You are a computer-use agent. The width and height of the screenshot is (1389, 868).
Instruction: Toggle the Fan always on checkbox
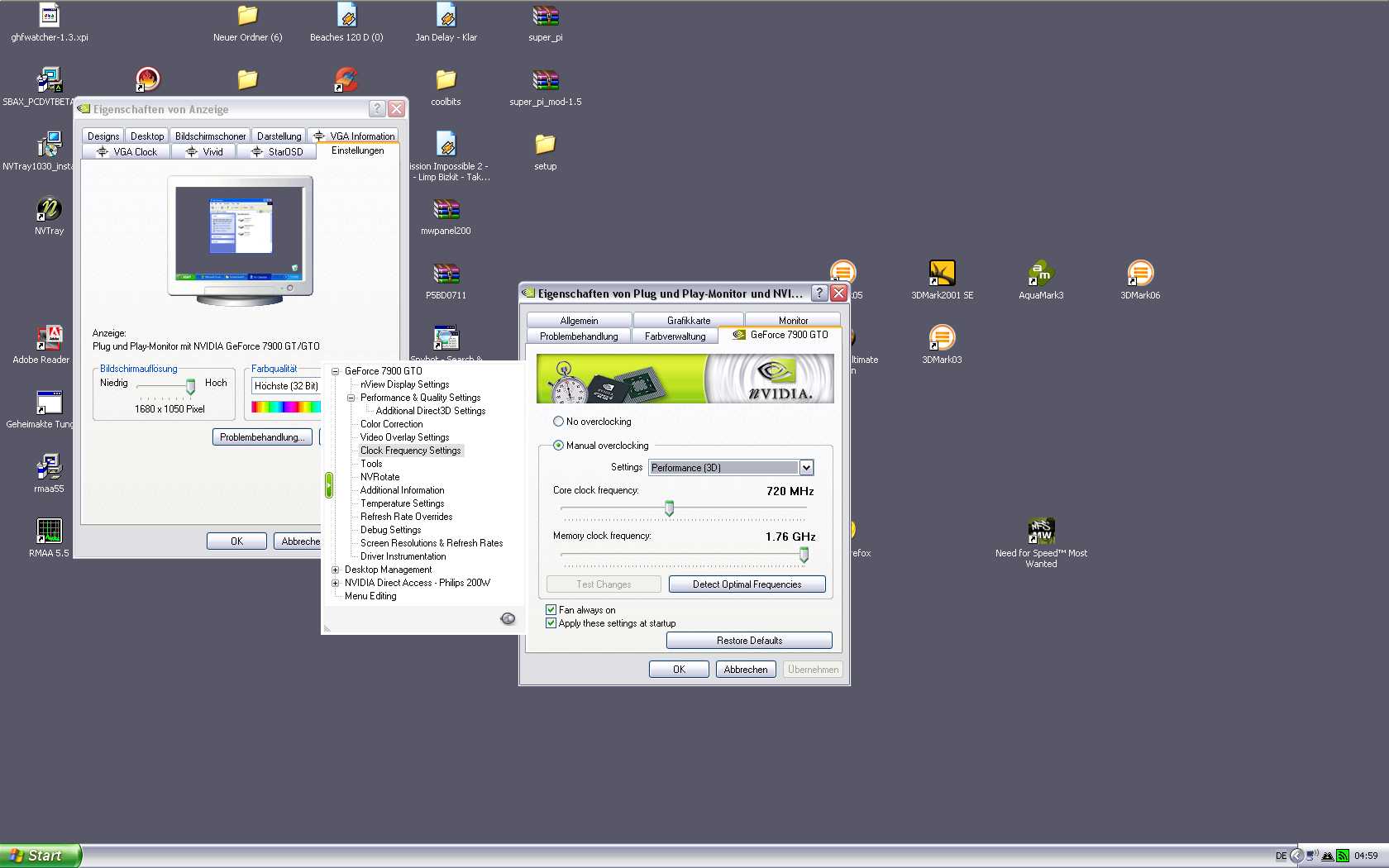click(551, 610)
